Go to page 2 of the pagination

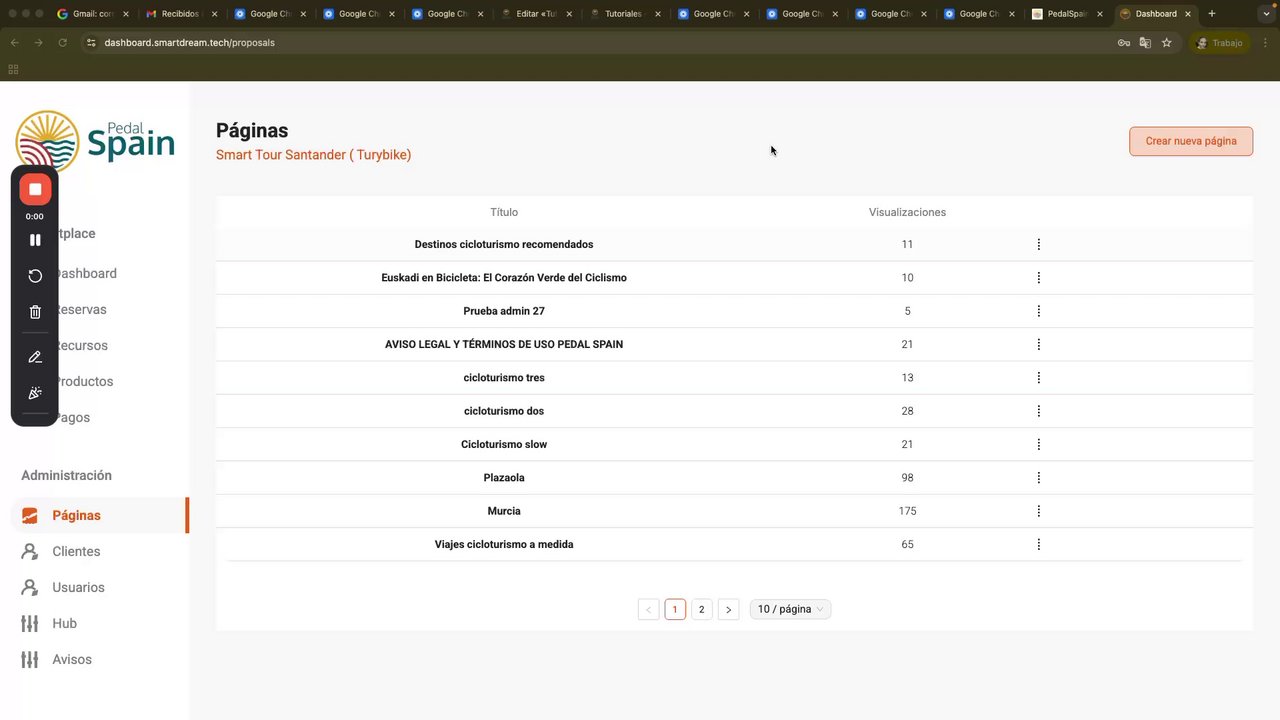702,609
